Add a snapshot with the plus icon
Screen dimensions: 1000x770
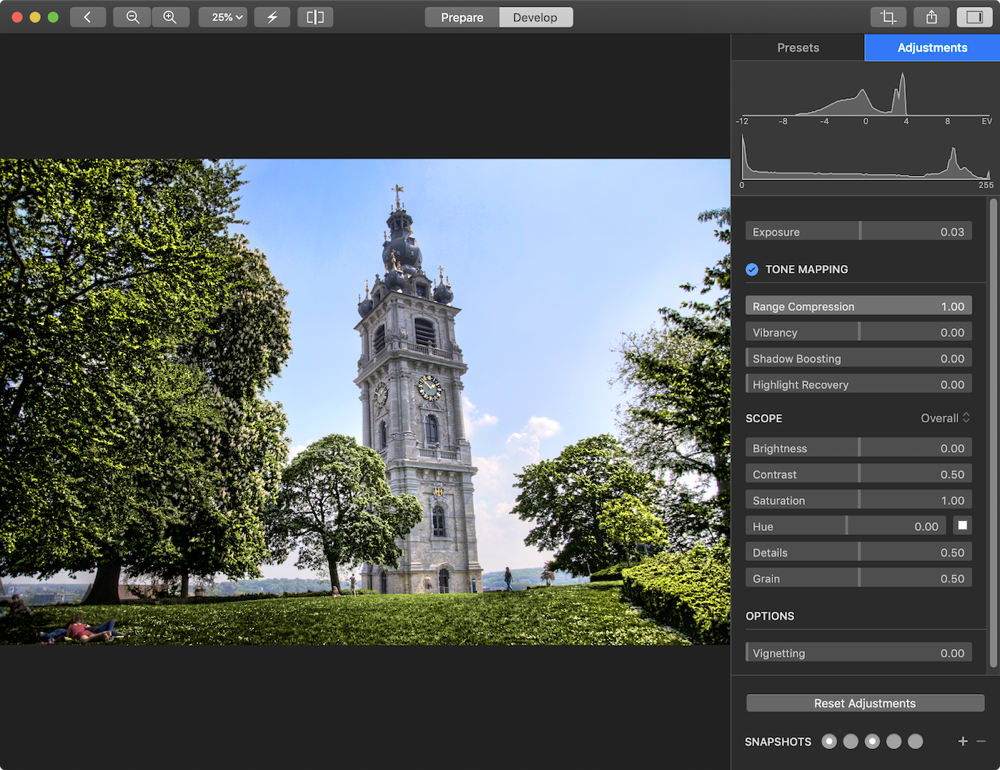963,741
